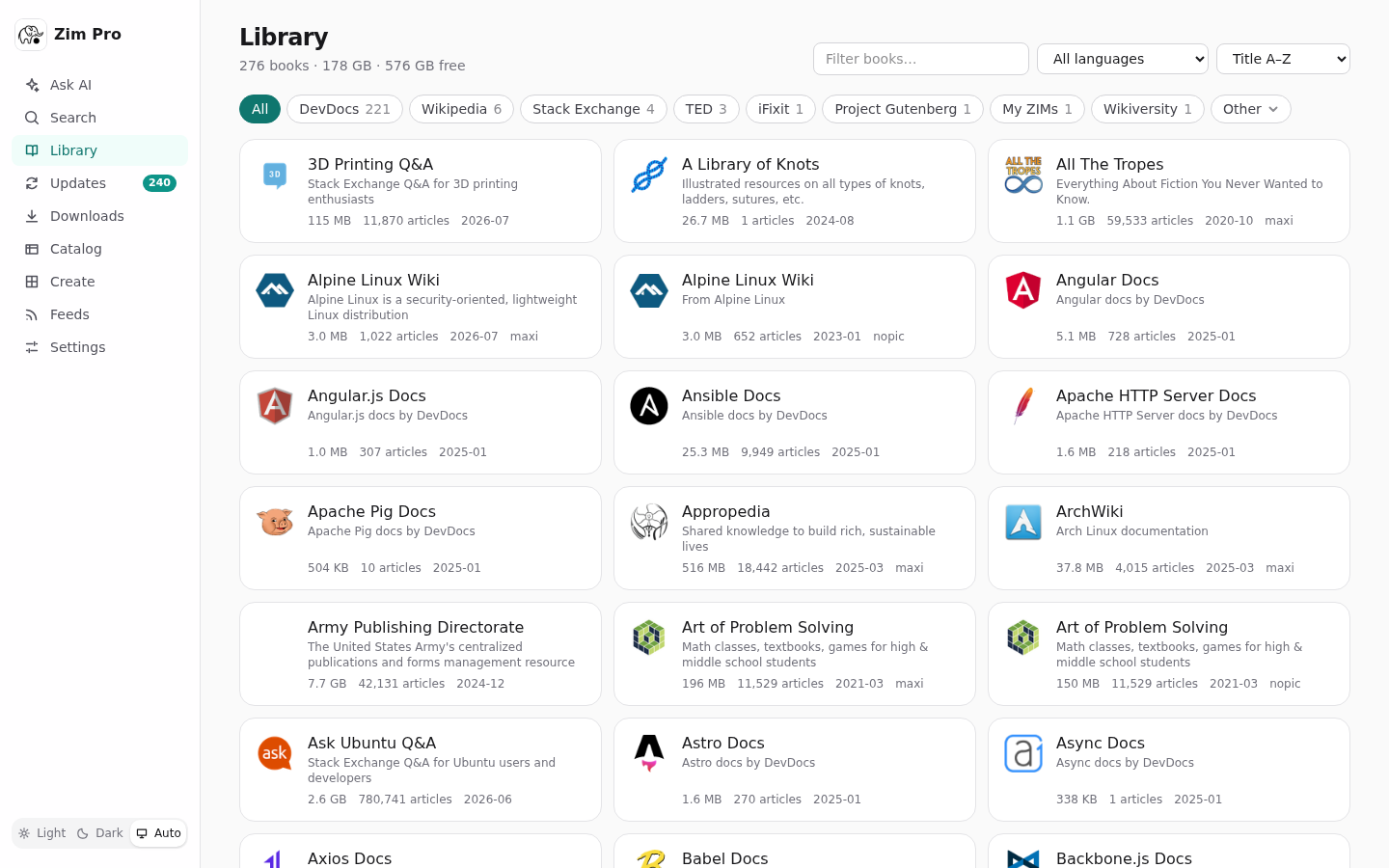1389x868 pixels.
Task: Open the All languages dropdown
Action: coord(1123,59)
